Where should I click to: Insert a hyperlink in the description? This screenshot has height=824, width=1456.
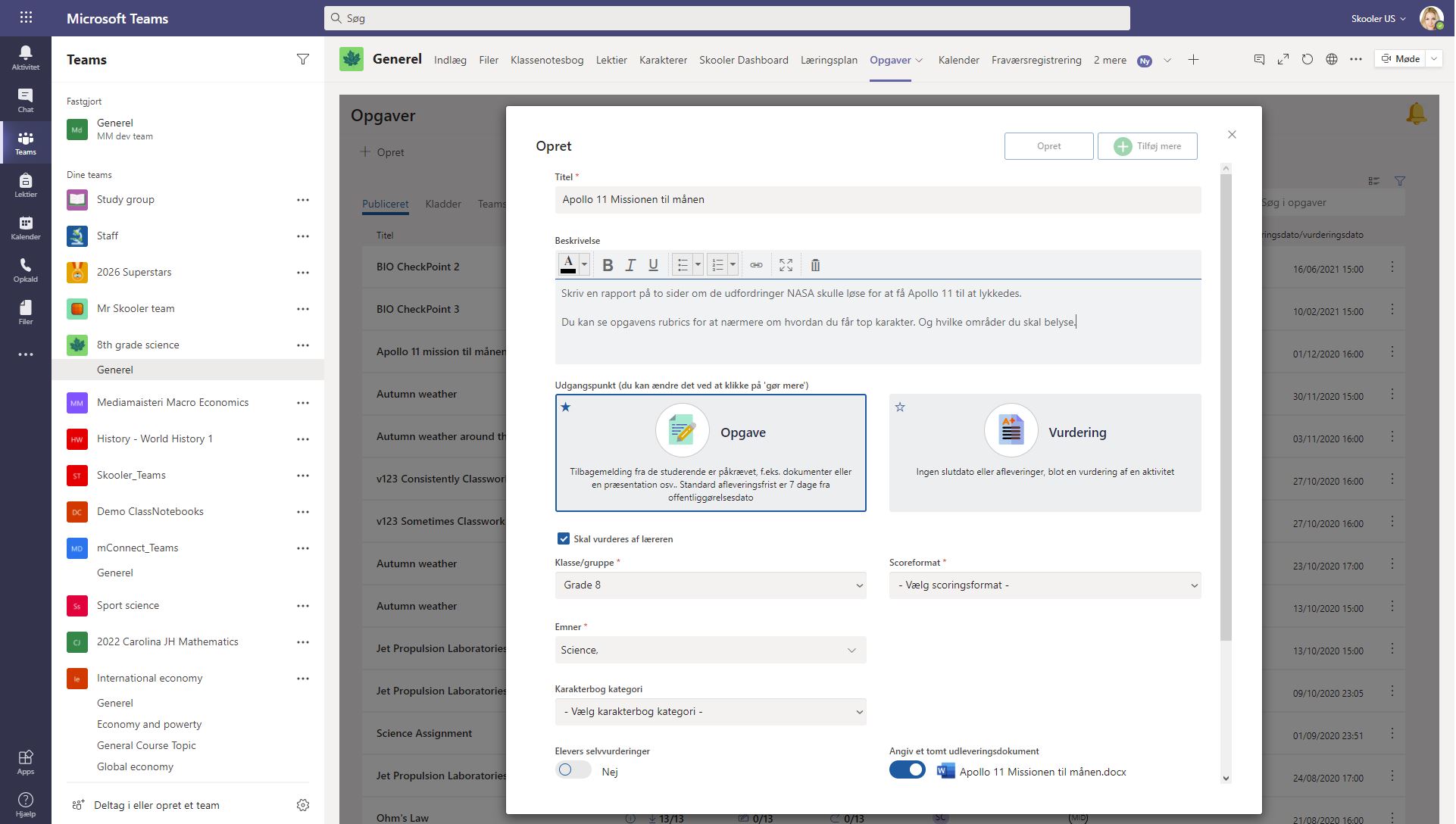point(756,264)
